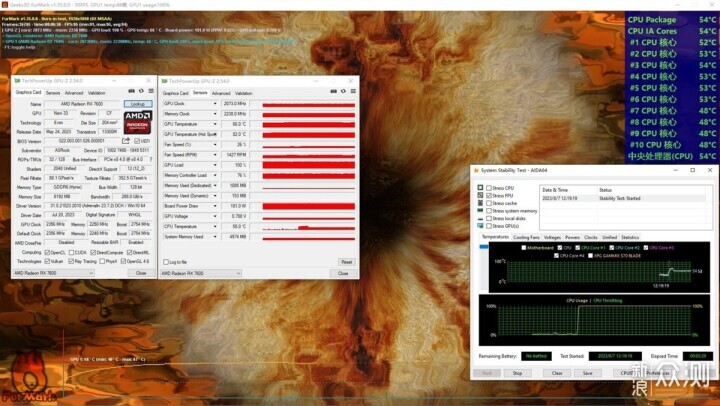Open GPU Voltage sensor dropdown arrow
The height and width of the screenshot is (406, 720).
tap(215, 216)
